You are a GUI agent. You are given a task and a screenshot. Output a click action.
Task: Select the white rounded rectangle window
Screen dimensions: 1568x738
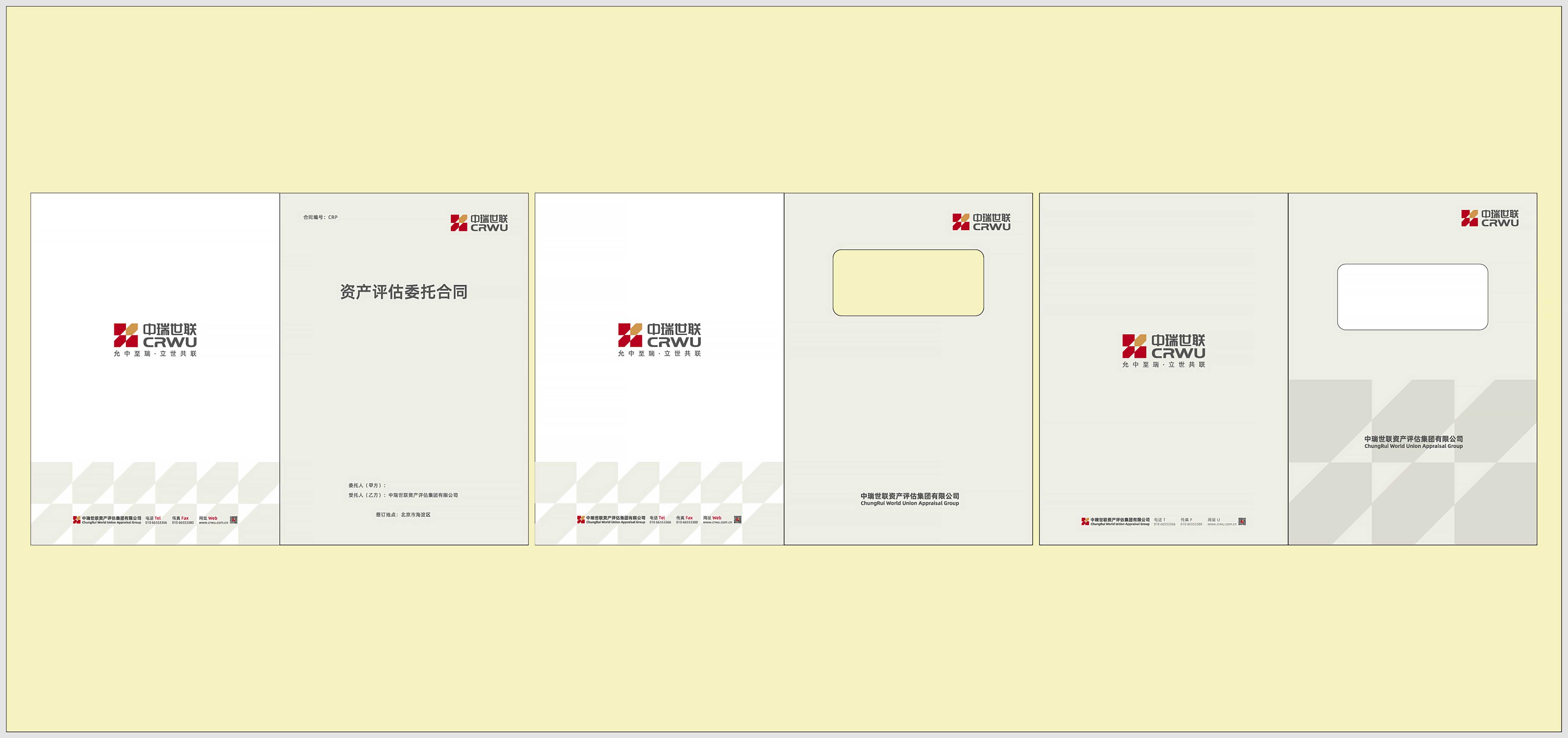(1413, 297)
